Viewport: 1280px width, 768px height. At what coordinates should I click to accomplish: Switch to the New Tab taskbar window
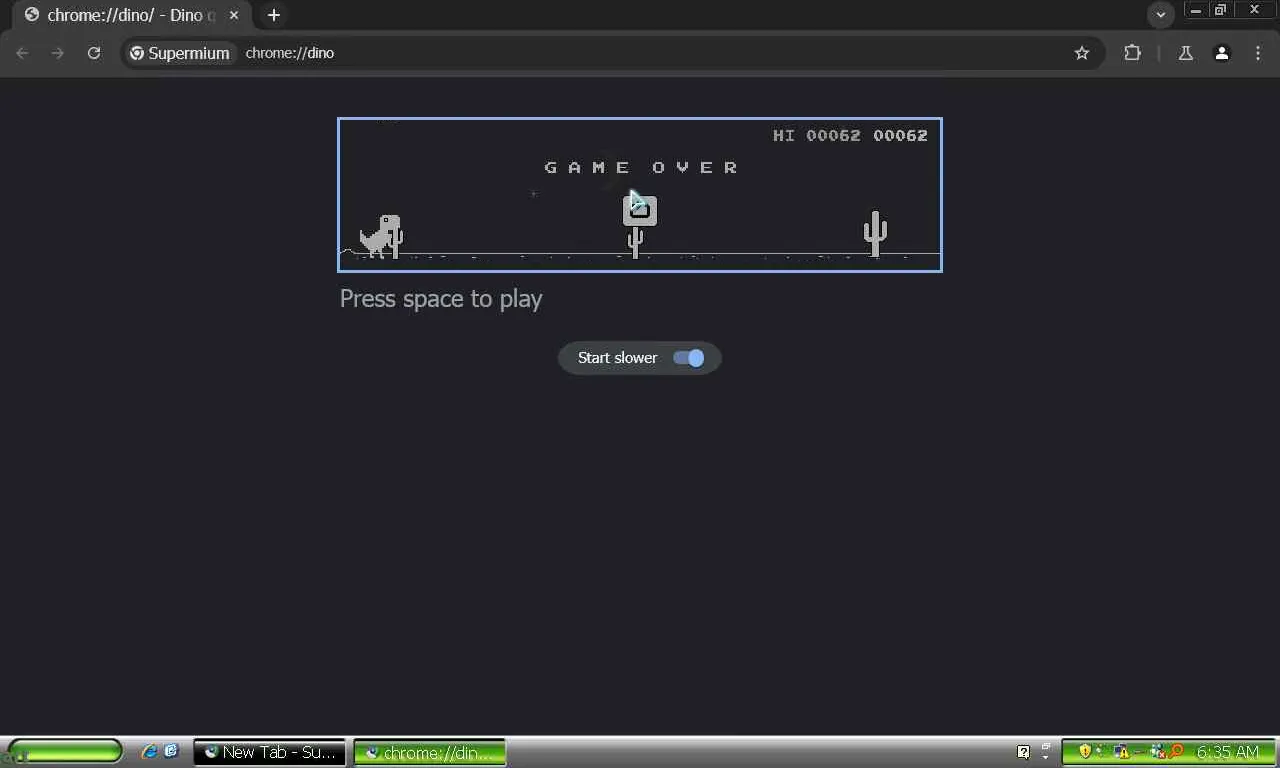pyautogui.click(x=269, y=752)
